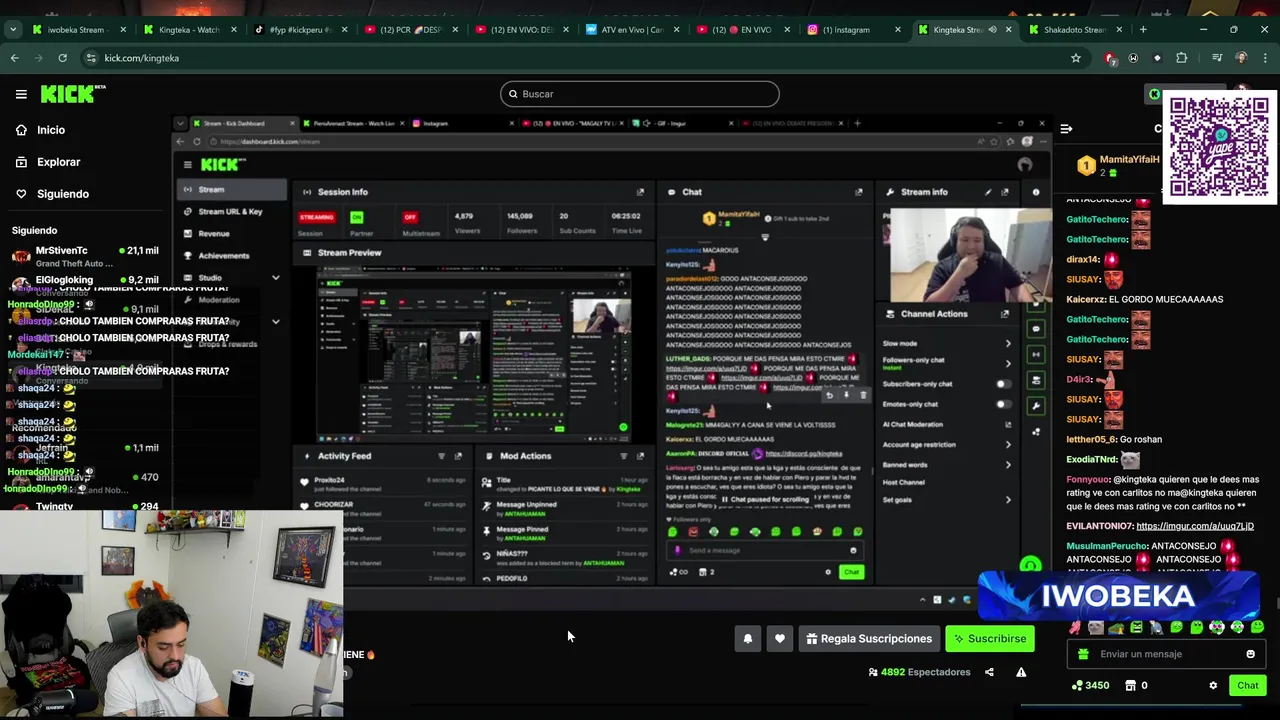Click the browser reload icon
This screenshot has height=720, width=1280.
[62, 58]
